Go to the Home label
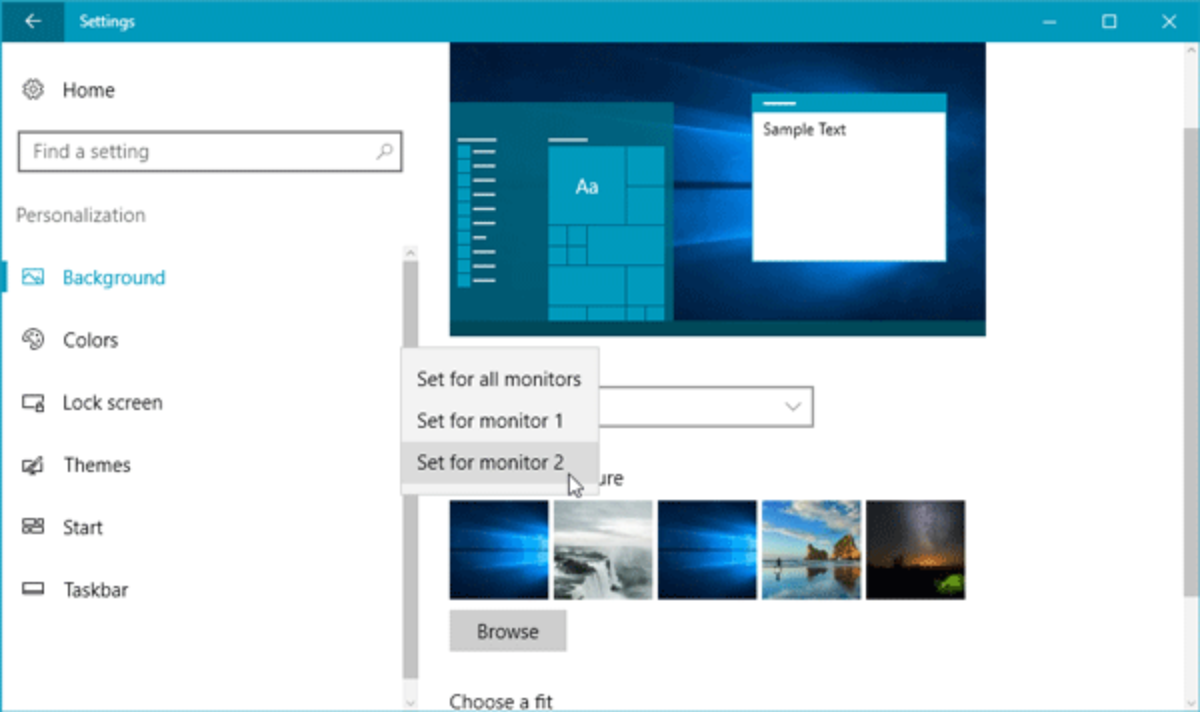Image resolution: width=1200 pixels, height=712 pixels. tap(88, 90)
